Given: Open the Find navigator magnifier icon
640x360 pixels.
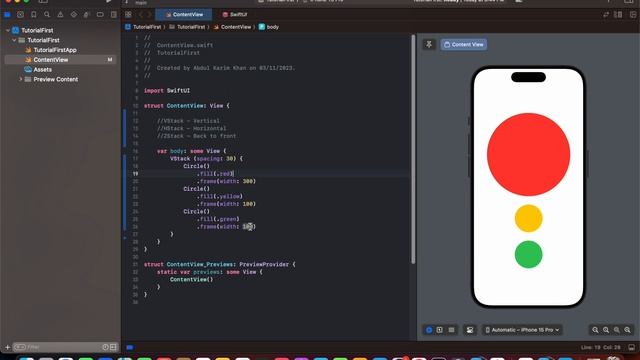Looking at the screenshot, I should click(47, 15).
